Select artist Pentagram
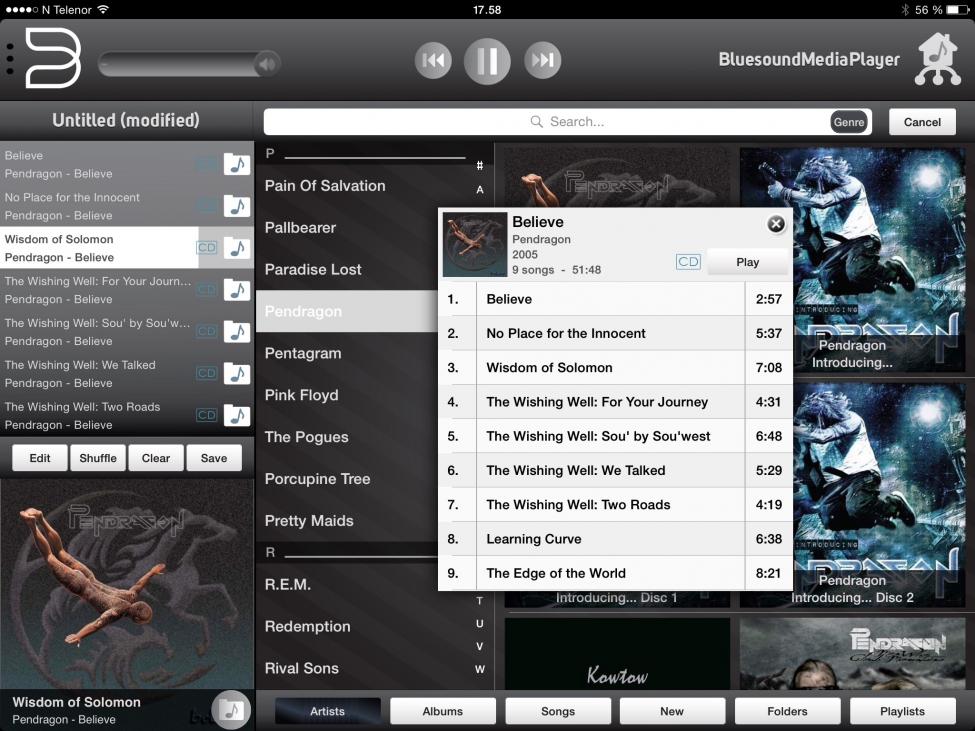This screenshot has width=975, height=731. (303, 353)
